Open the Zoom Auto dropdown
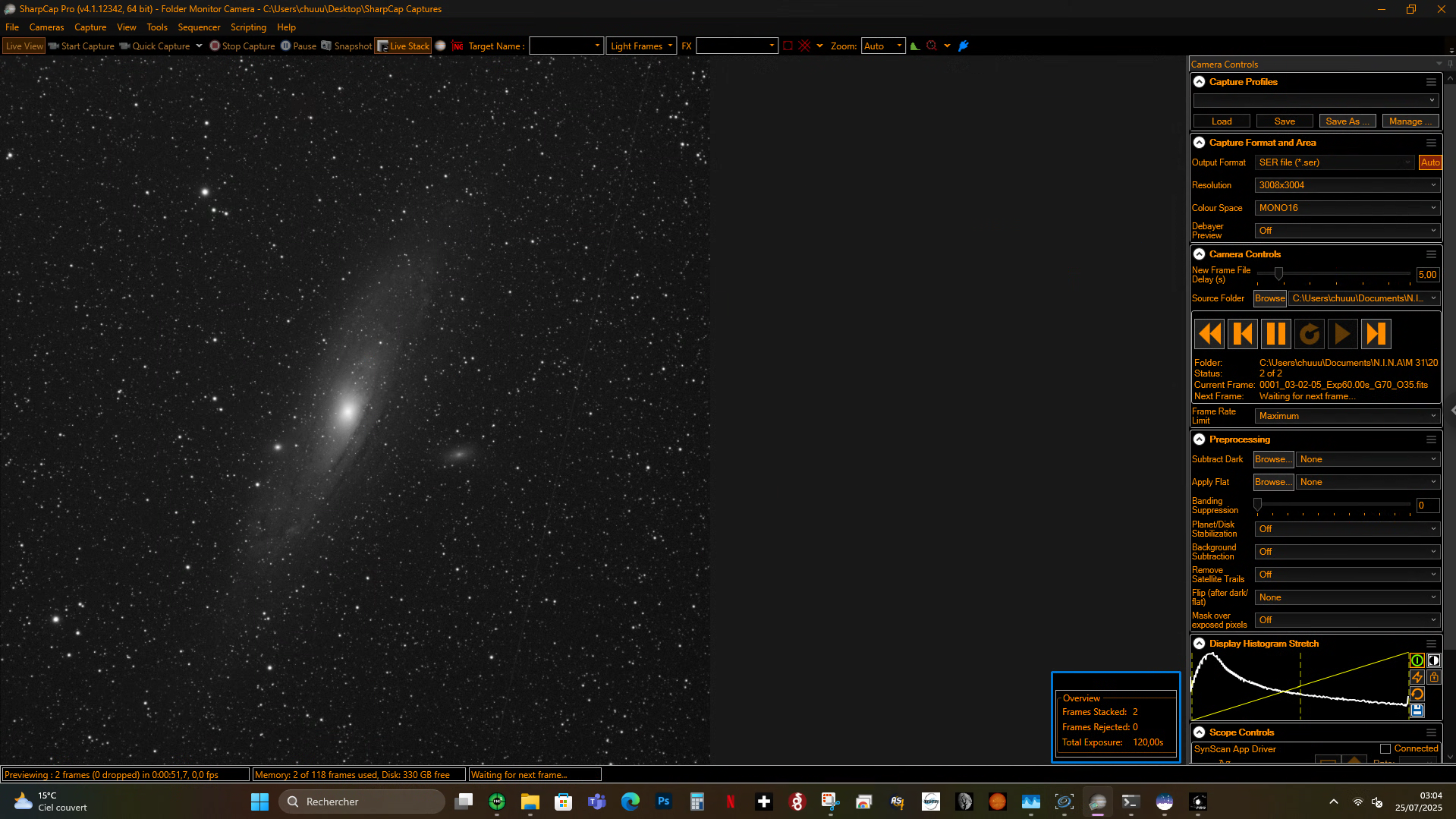The height and width of the screenshot is (819, 1456). click(x=883, y=46)
